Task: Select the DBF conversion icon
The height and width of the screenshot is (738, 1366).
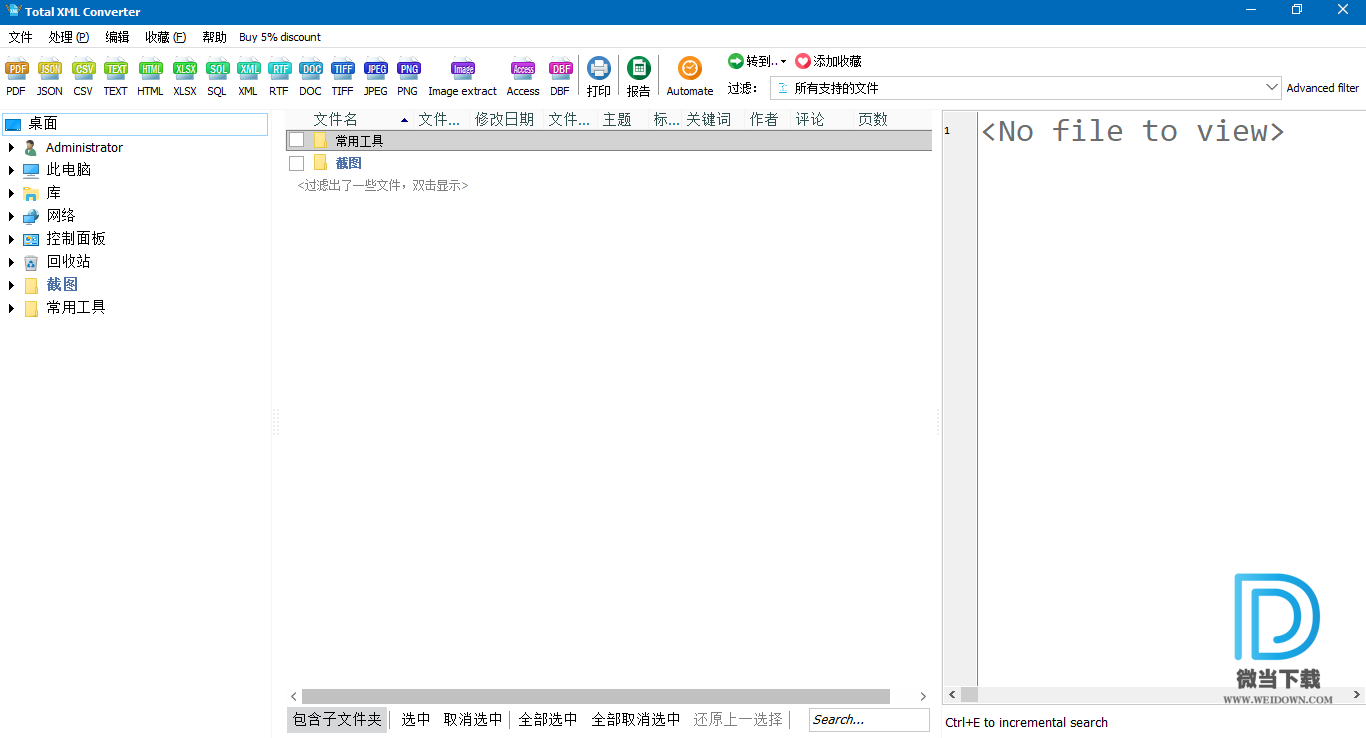Action: 561,70
